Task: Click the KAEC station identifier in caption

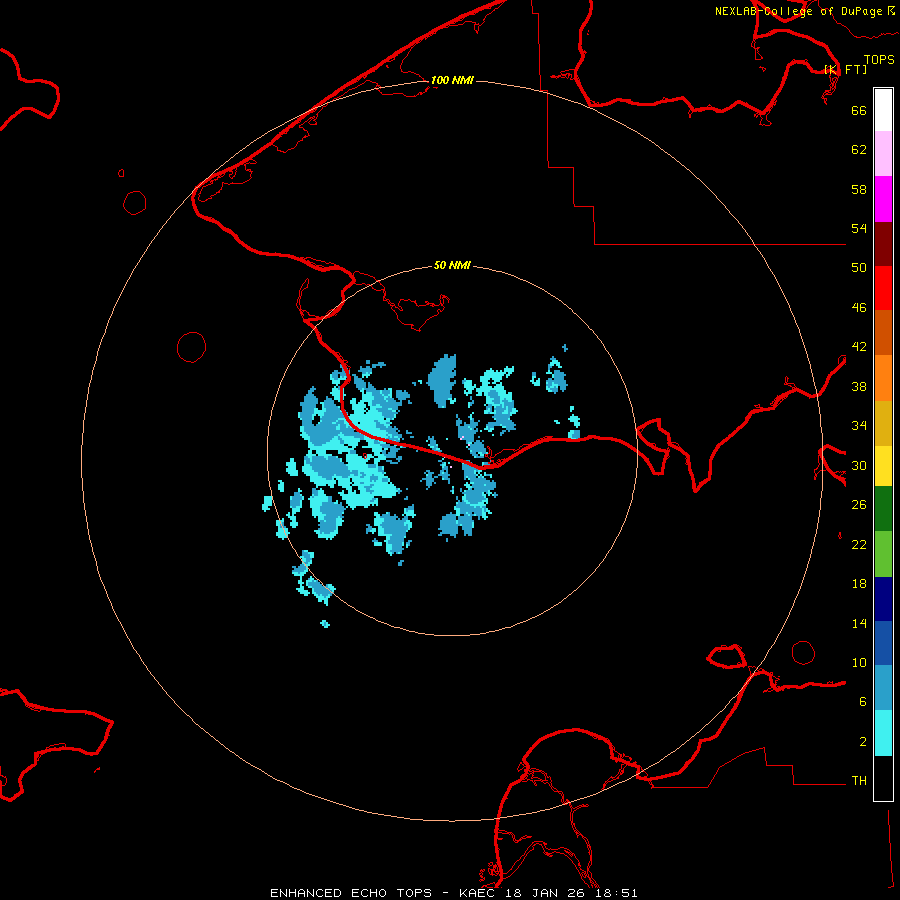Action: tap(477, 893)
